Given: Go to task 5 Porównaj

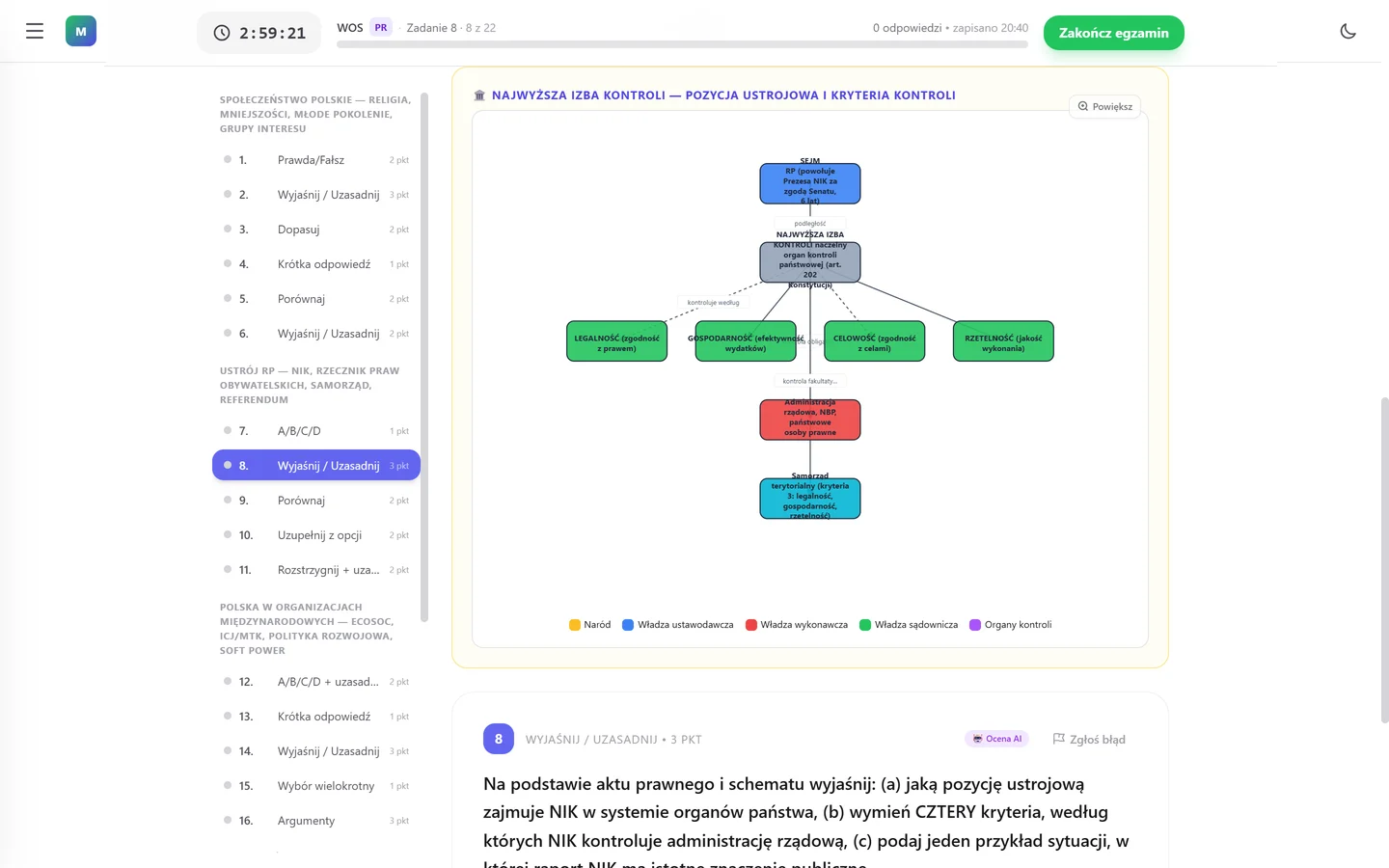Looking at the screenshot, I should coord(316,299).
